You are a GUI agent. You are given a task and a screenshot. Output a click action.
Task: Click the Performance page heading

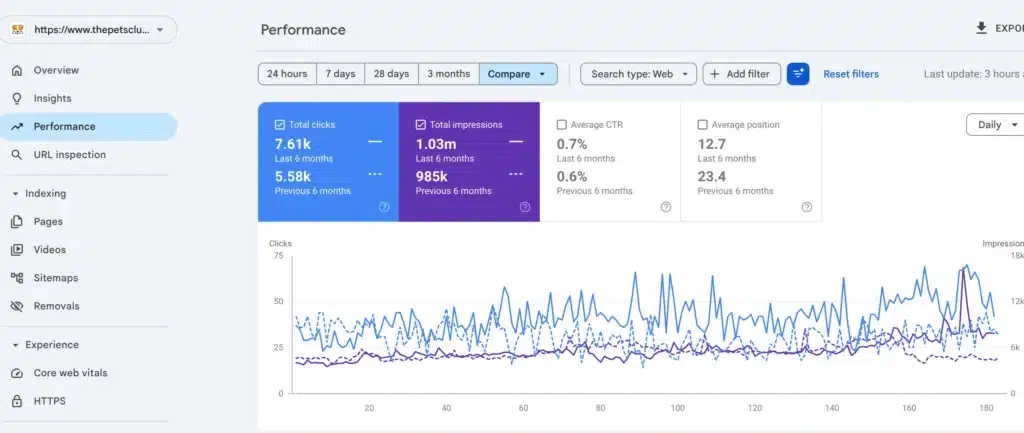pos(303,29)
